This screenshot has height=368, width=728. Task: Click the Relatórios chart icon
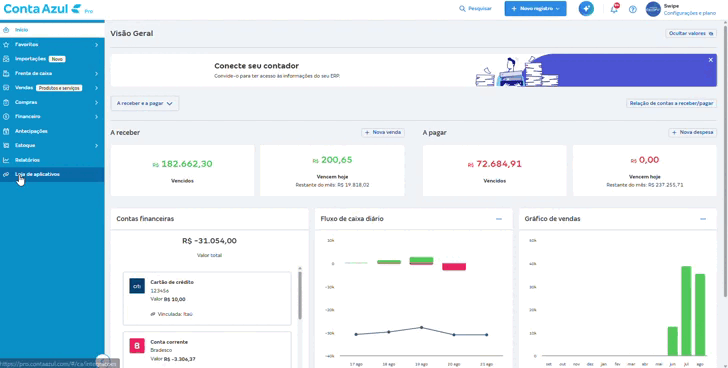(6, 160)
